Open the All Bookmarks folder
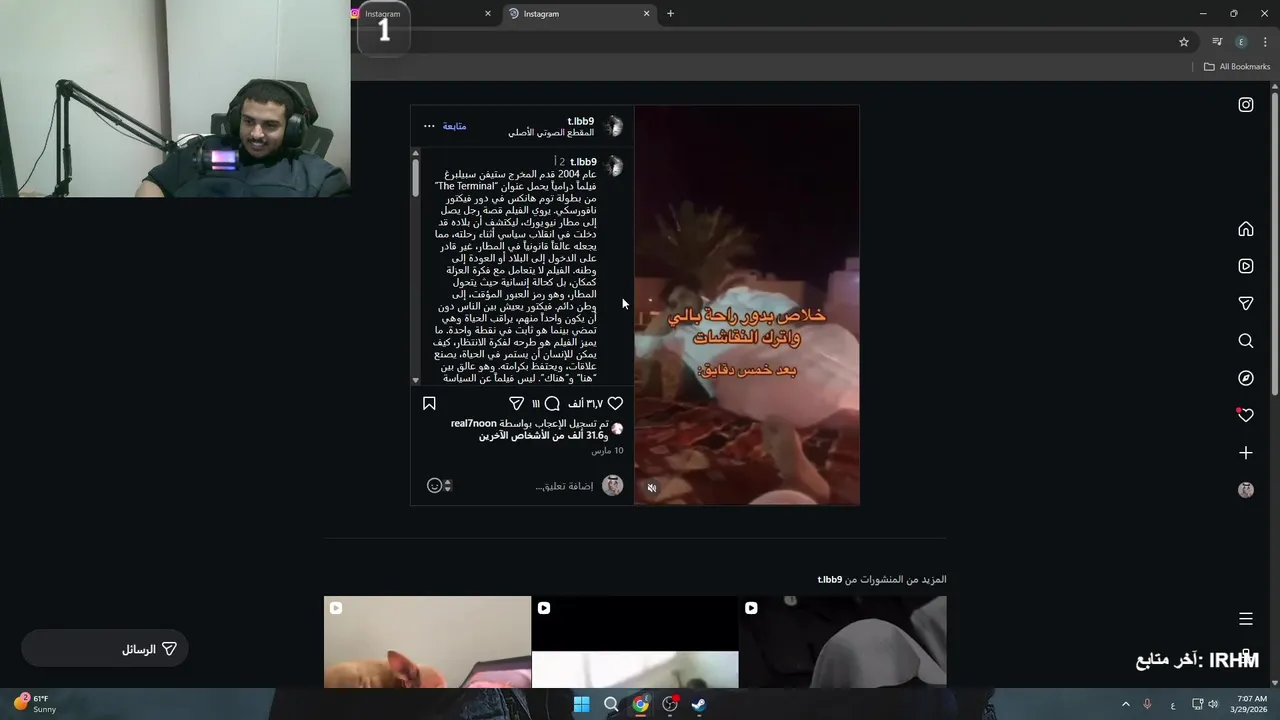The image size is (1280, 720). [1237, 67]
